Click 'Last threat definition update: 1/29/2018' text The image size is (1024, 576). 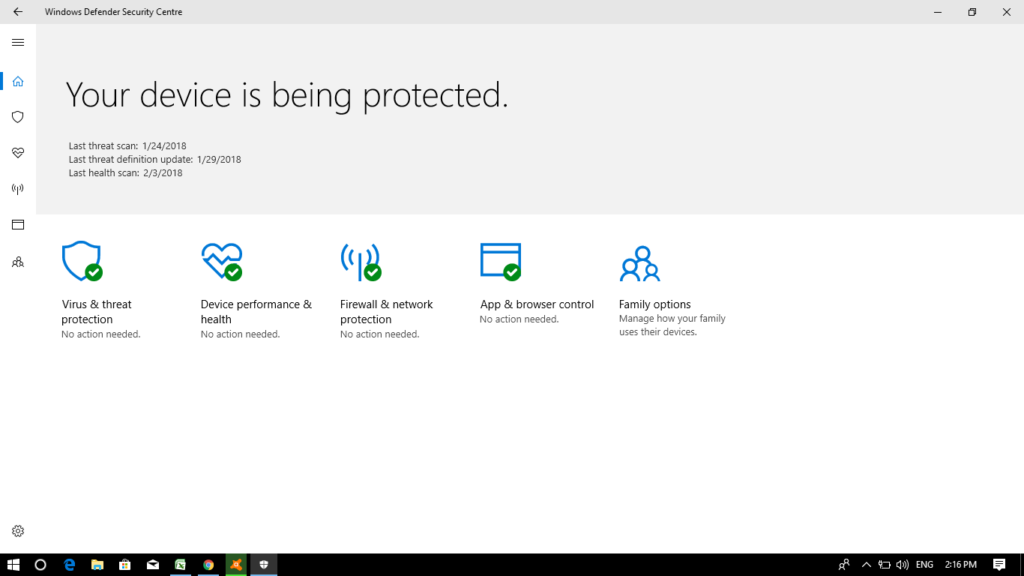pos(155,159)
